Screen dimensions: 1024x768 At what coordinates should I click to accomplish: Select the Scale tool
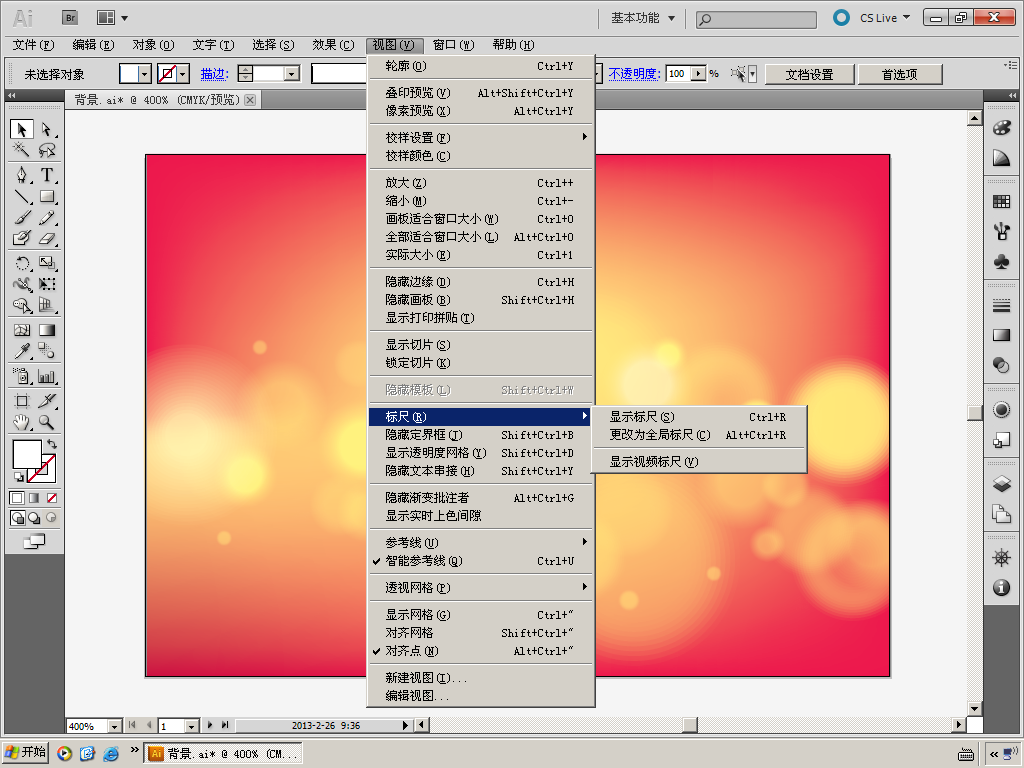[46, 263]
